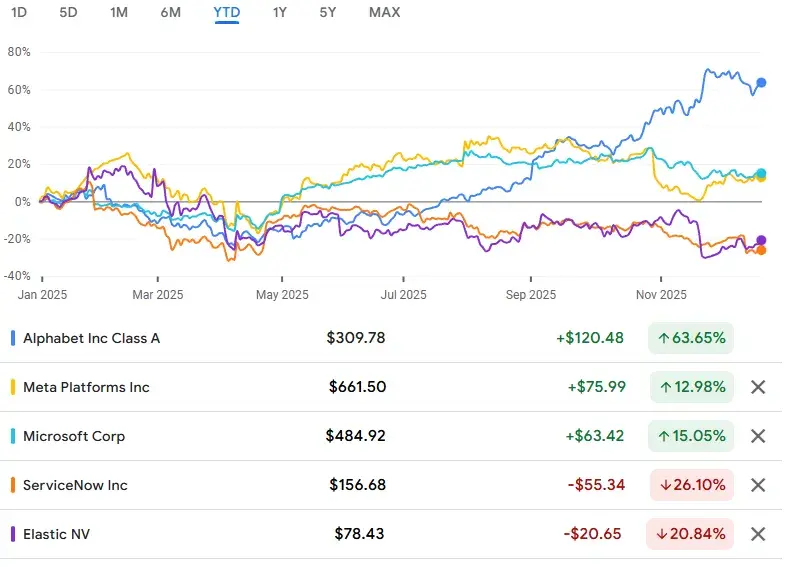Open Microsoft Corp stock page

click(74, 436)
